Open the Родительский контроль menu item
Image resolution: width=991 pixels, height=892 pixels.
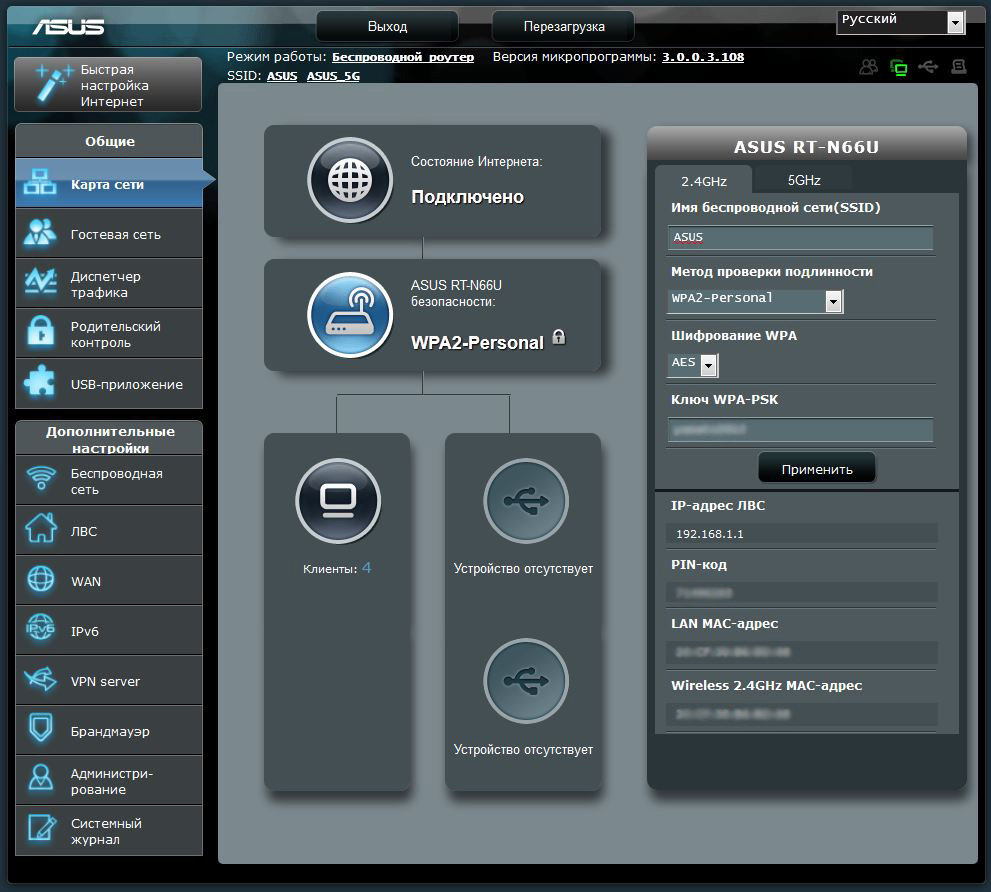click(x=109, y=334)
